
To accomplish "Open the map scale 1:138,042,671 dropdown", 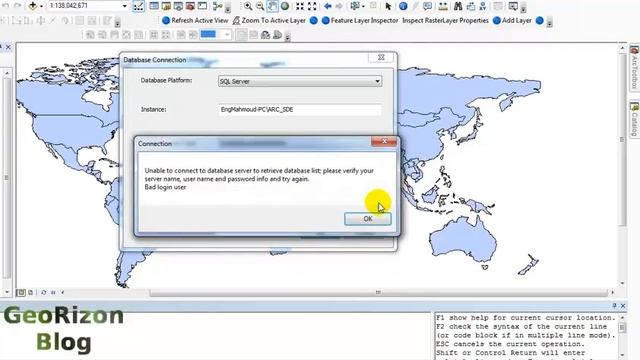I will pos(124,6).
